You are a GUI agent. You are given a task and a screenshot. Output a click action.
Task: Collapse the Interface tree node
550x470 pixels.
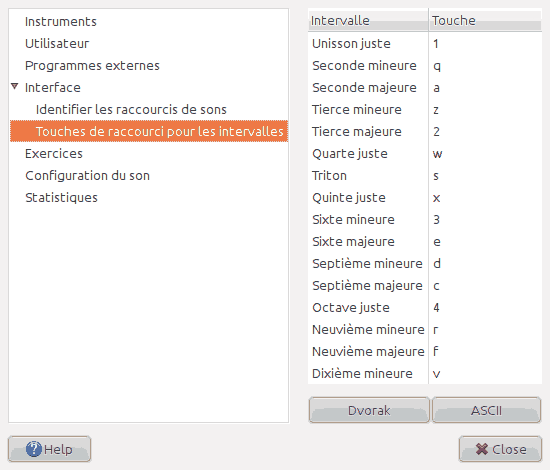point(14,86)
